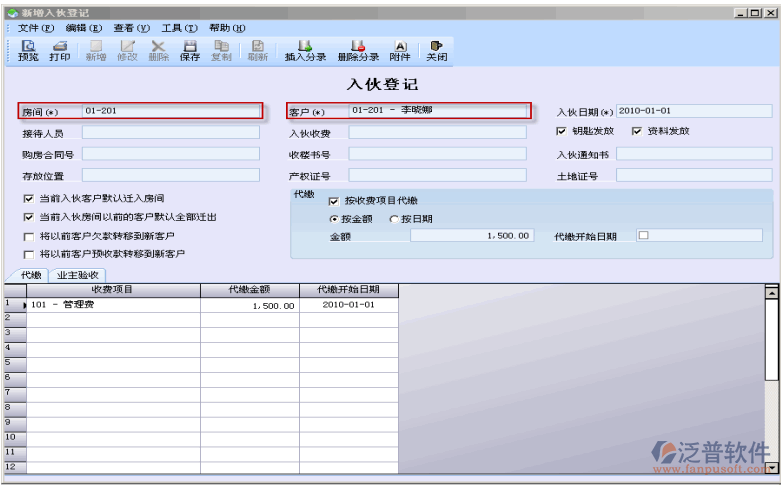The width and height of the screenshot is (781, 485).
Task: Open the 文件 menu
Action: click(35, 28)
